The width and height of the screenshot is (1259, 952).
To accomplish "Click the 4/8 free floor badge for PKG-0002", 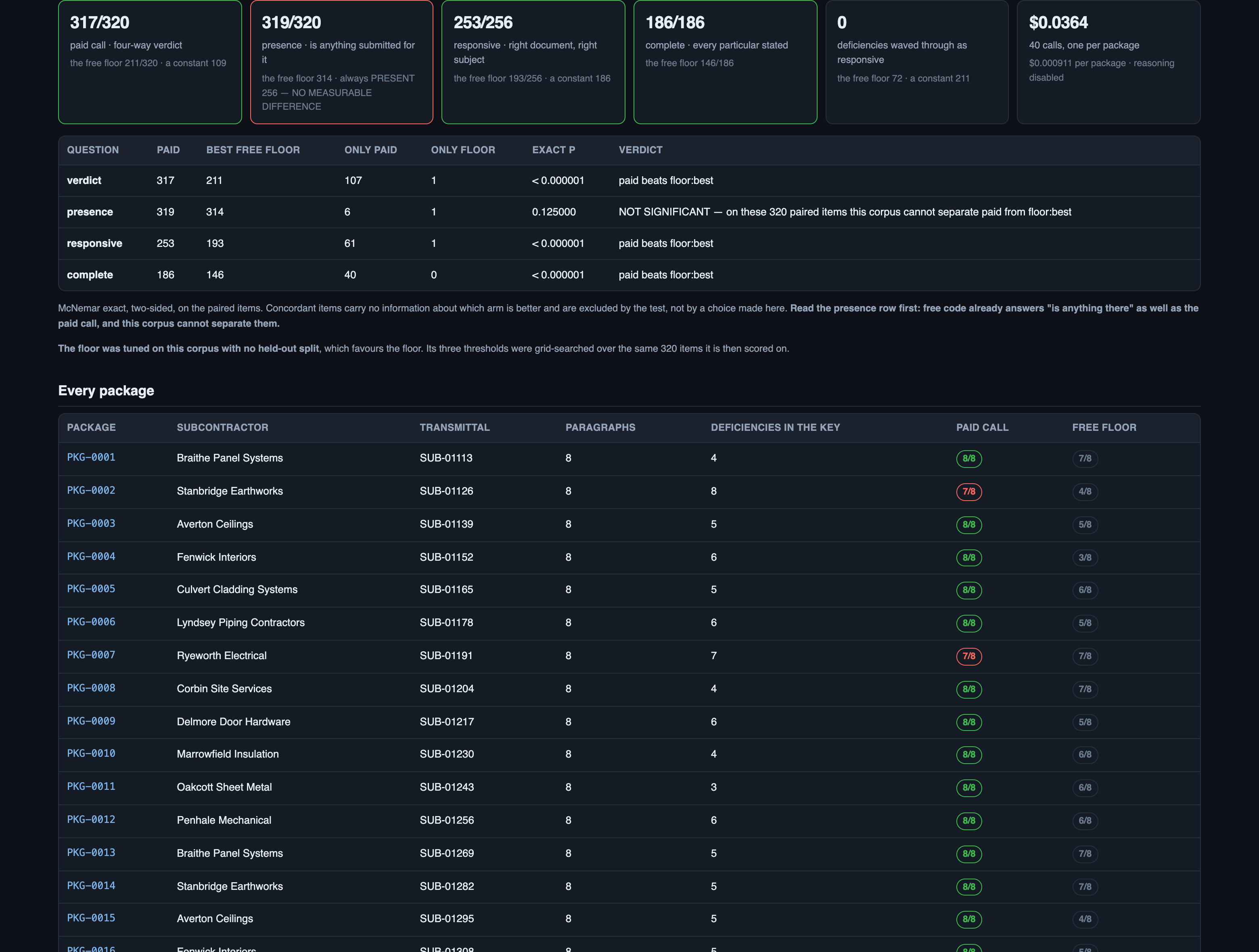I will pos(1085,491).
